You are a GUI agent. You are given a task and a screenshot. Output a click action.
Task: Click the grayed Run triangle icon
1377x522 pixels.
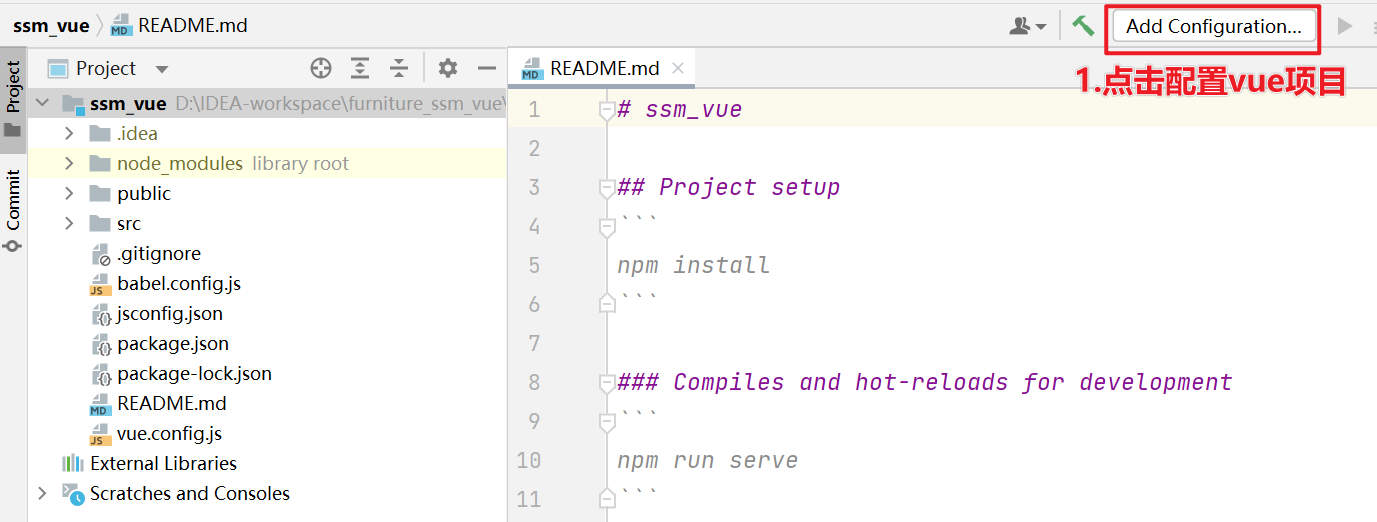(1345, 26)
